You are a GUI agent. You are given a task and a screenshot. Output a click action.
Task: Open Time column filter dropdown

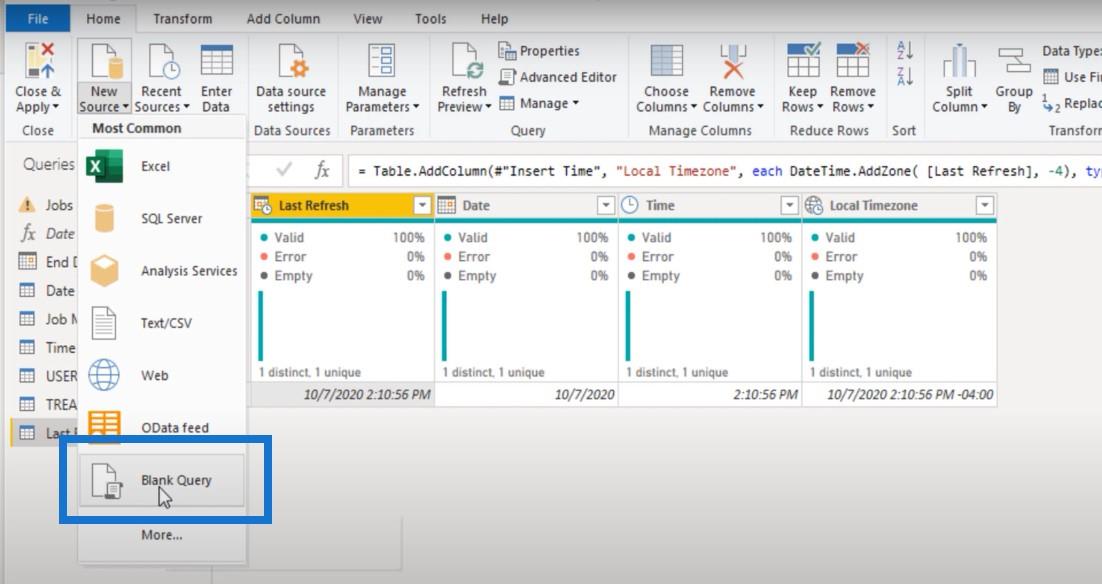coord(789,205)
